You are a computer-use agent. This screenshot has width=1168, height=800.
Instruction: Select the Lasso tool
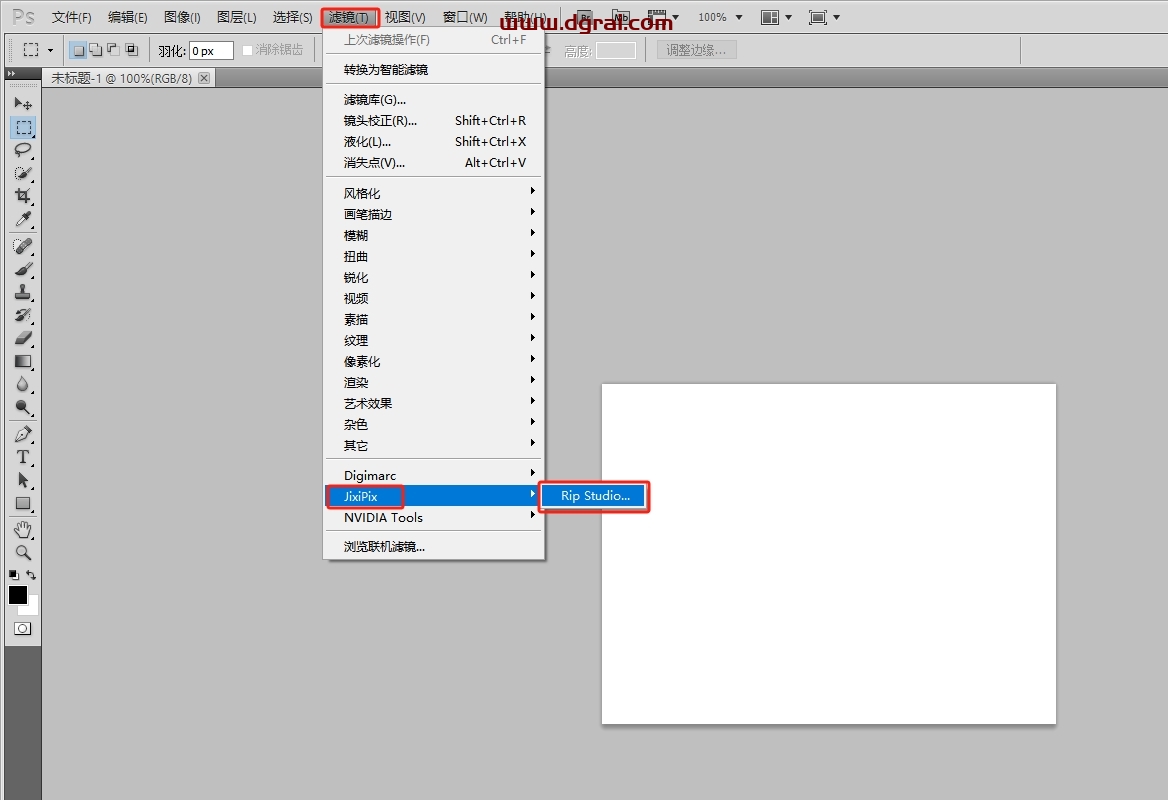(23, 150)
